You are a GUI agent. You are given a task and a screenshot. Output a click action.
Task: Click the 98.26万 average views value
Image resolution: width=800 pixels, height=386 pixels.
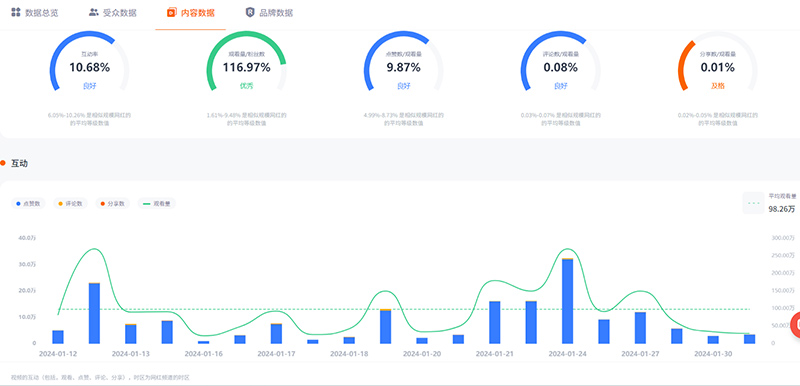coord(782,209)
